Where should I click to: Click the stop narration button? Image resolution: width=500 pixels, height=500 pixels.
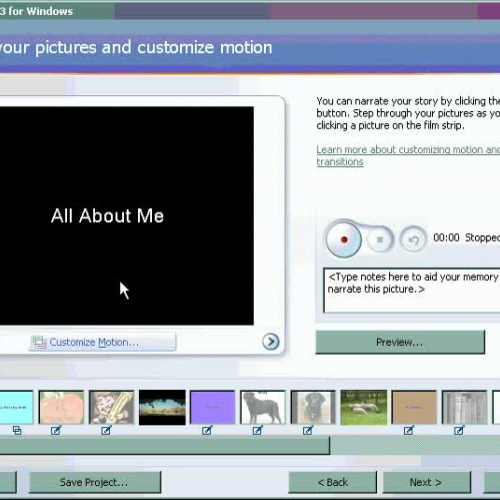point(380,239)
